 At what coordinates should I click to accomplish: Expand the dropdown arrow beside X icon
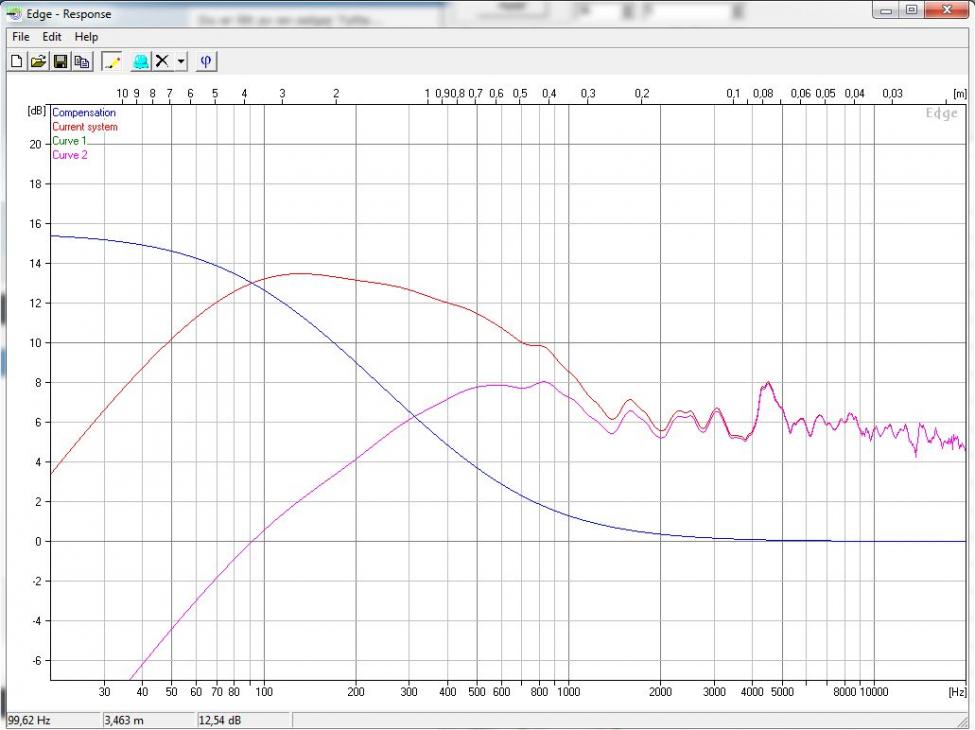click(181, 62)
